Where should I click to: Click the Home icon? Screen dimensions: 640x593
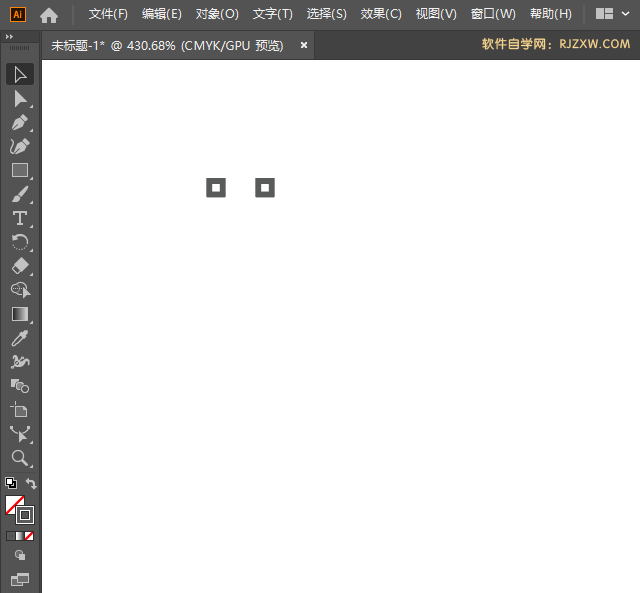coord(49,16)
